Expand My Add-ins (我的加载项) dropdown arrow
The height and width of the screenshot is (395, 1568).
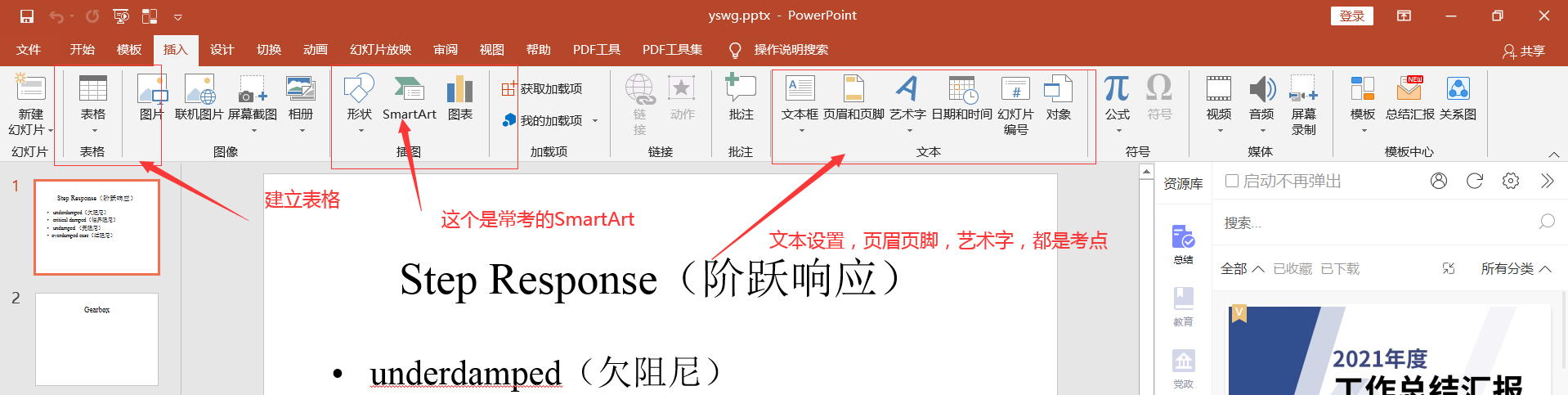595,121
